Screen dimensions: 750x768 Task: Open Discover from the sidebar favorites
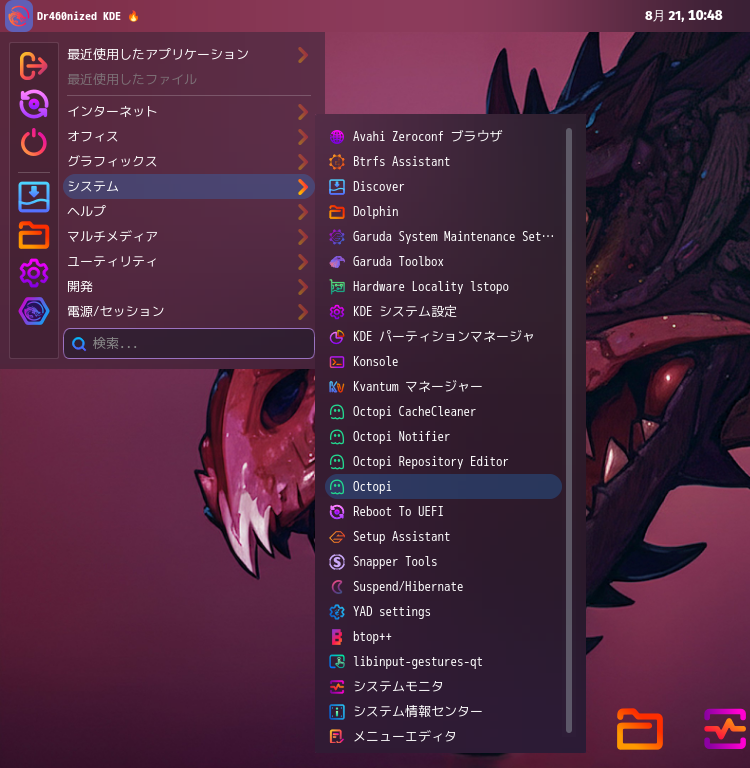point(33,197)
